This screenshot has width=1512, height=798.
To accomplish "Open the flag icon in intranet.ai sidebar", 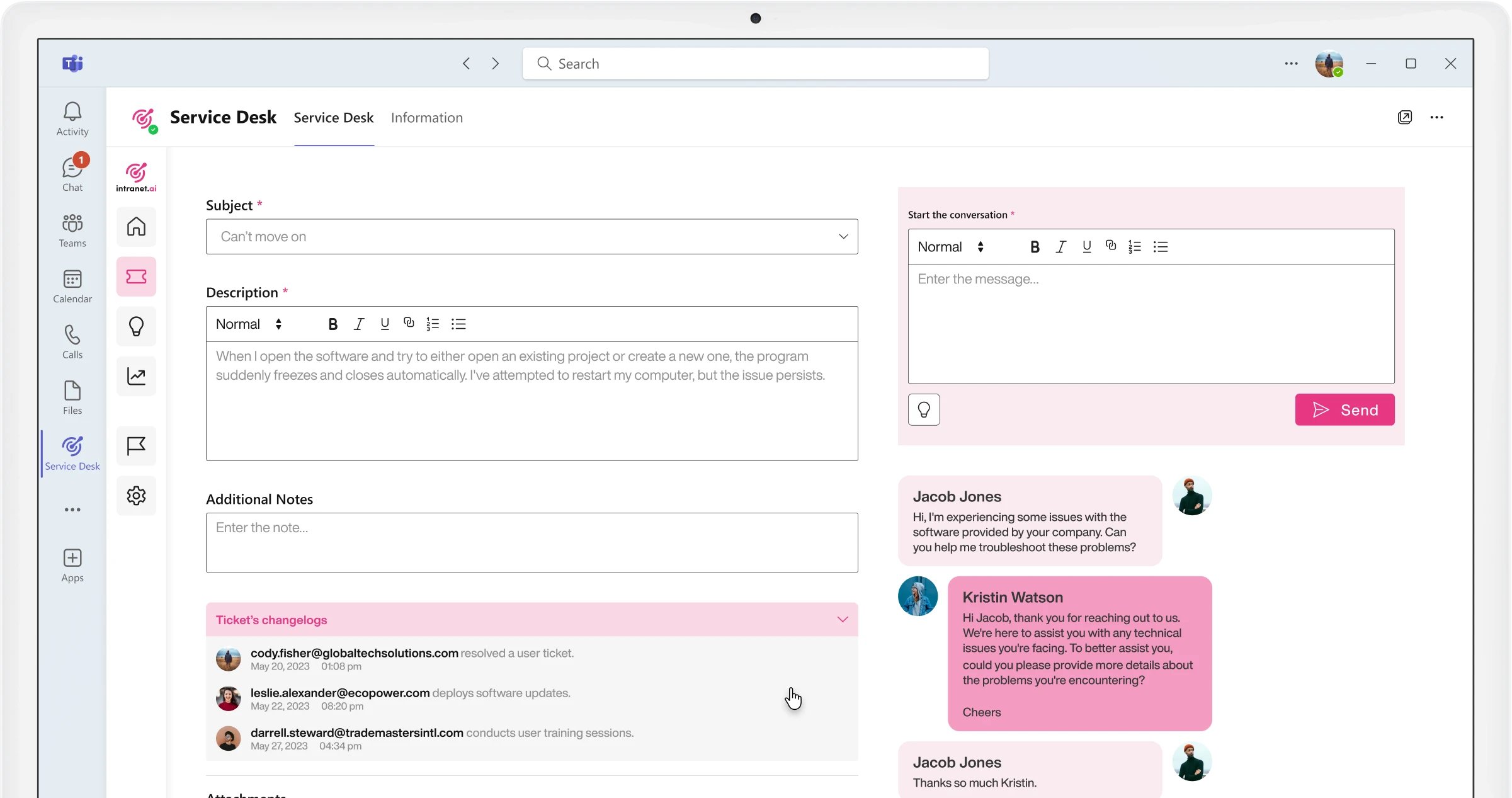I will (x=136, y=446).
